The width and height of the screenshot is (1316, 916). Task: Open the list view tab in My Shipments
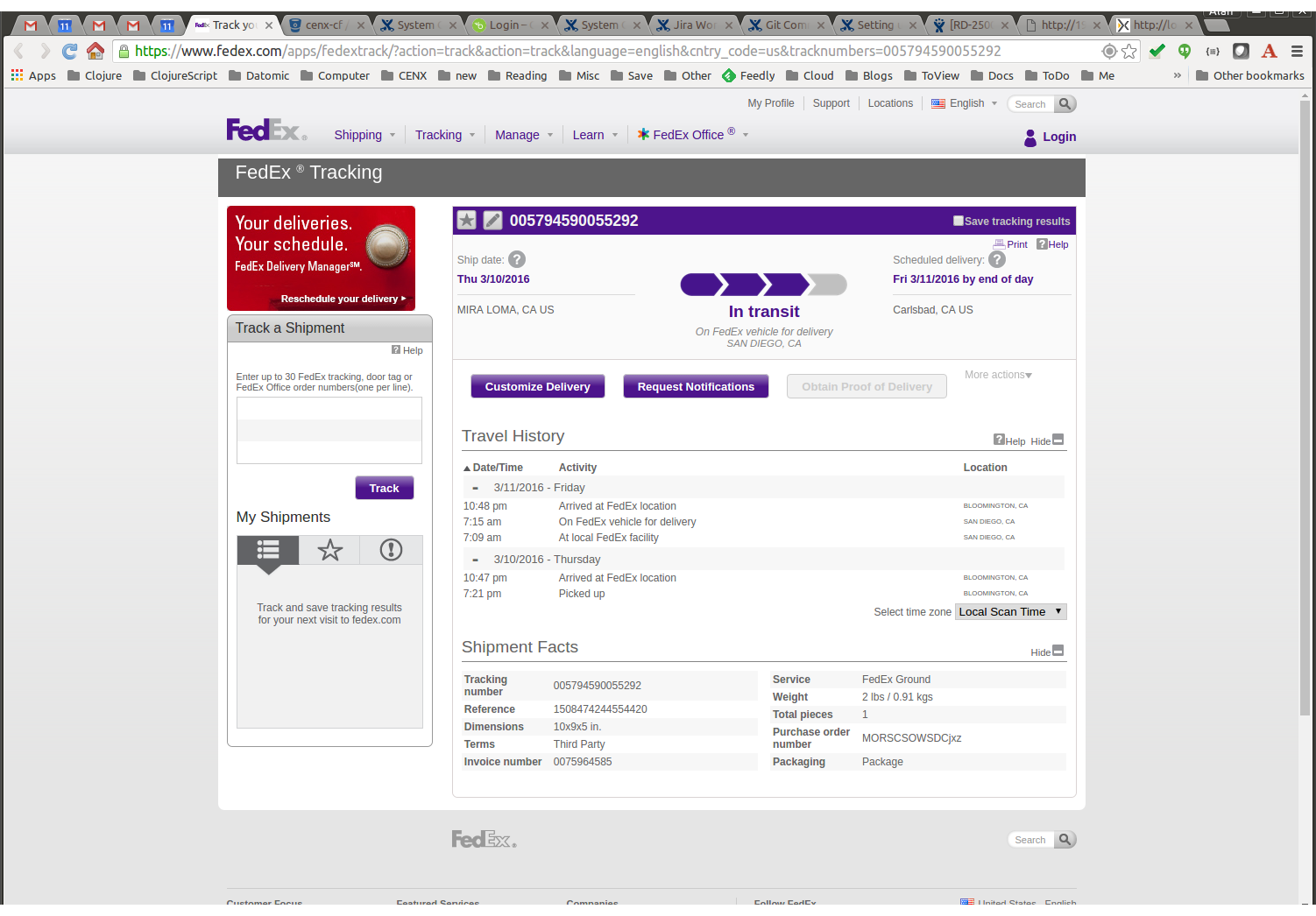point(268,550)
